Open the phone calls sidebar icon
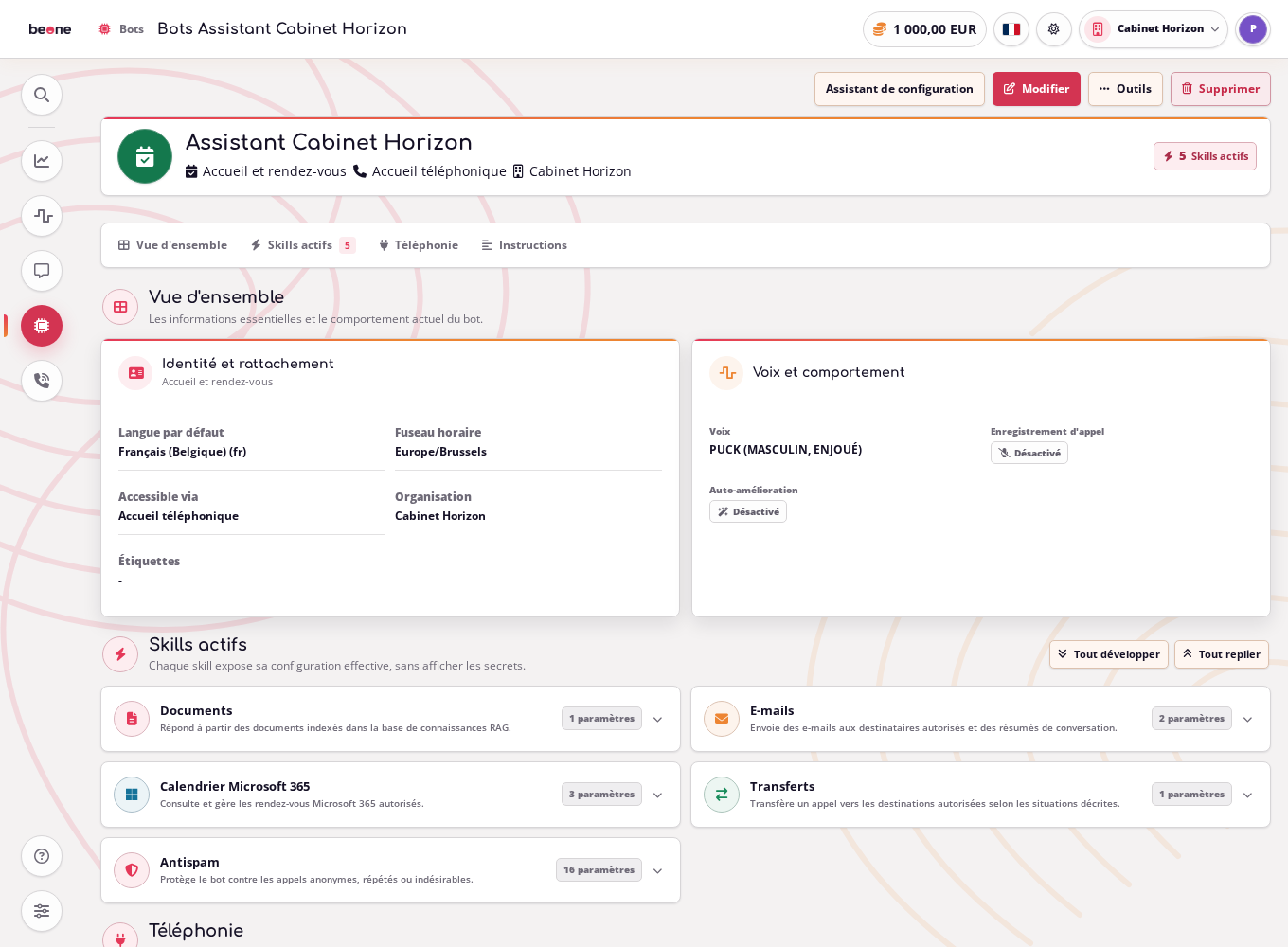Image resolution: width=1288 pixels, height=947 pixels. pyautogui.click(x=42, y=381)
